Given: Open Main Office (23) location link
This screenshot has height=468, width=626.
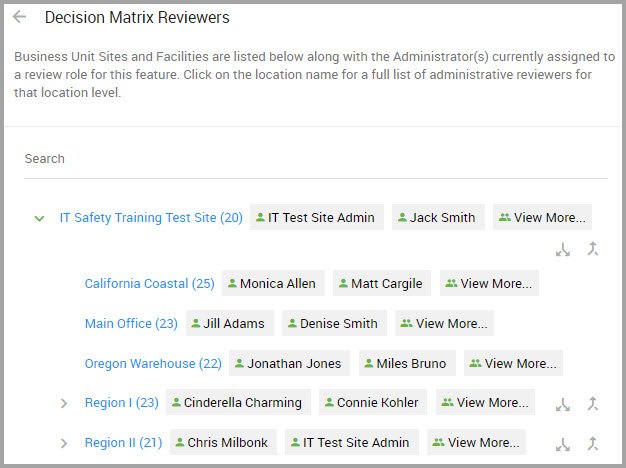Looking at the screenshot, I should point(131,323).
